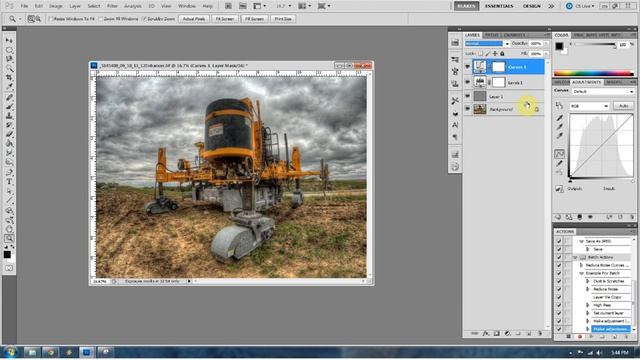Open Windows Start button on taskbar
Viewport: 640px width, 360px height.
click(x=10, y=352)
